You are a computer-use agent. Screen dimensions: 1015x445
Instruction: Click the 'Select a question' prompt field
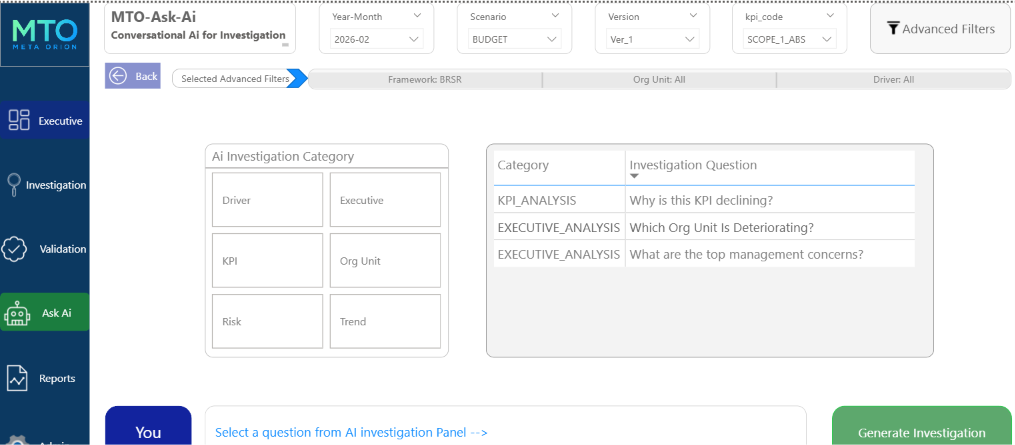pyautogui.click(x=506, y=426)
